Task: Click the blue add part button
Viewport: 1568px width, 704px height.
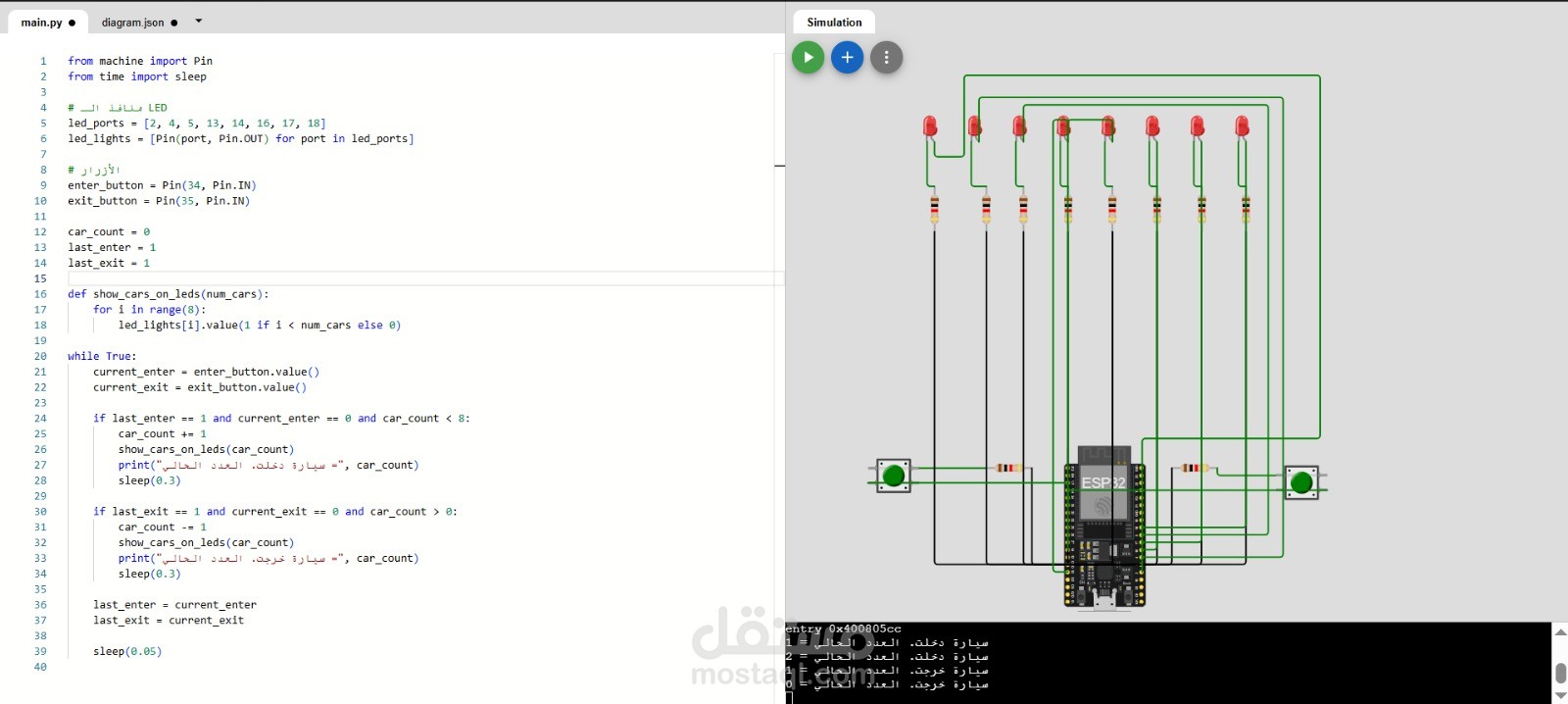Action: click(847, 58)
